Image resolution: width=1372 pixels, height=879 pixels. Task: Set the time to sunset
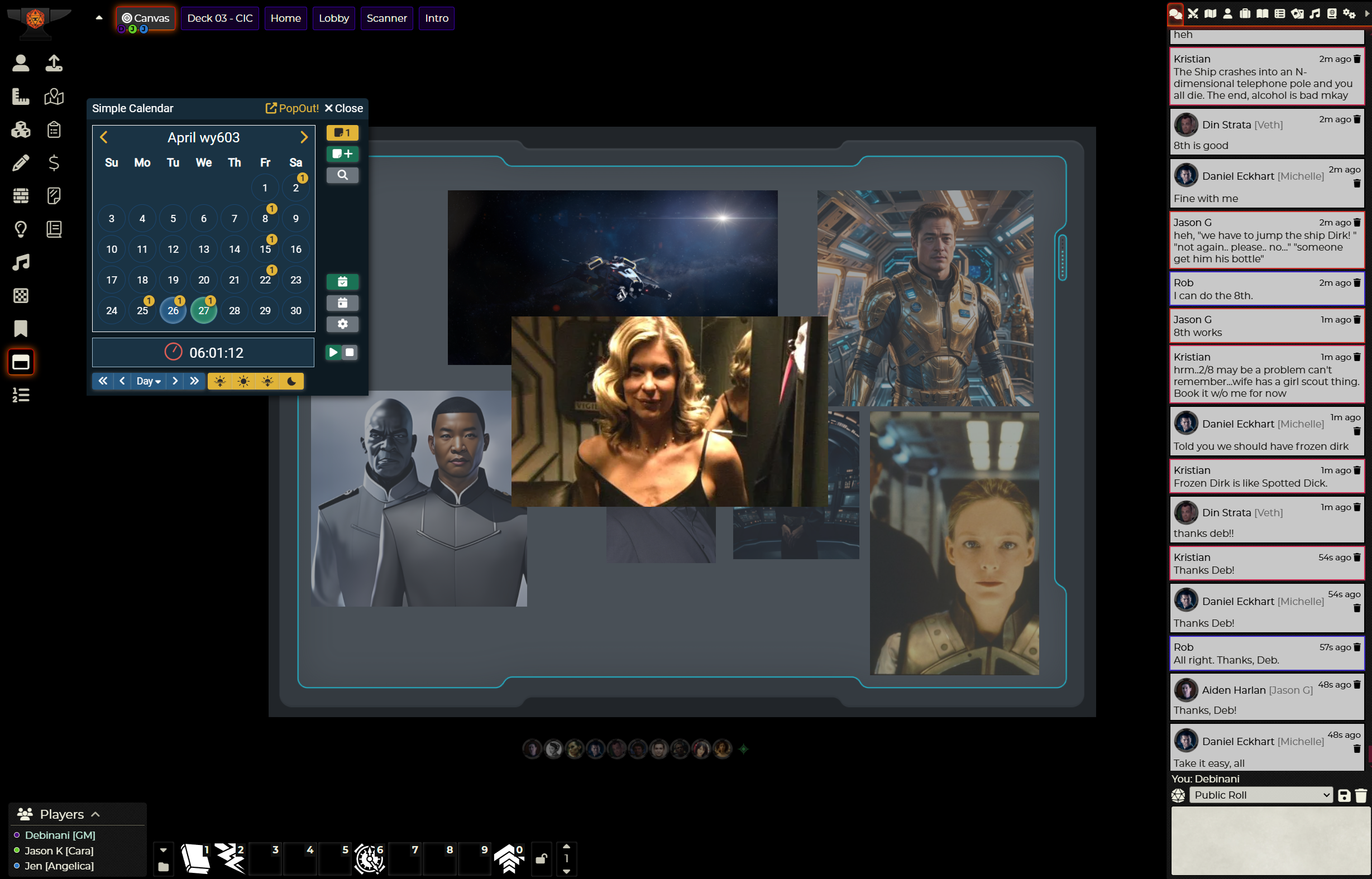tap(268, 381)
